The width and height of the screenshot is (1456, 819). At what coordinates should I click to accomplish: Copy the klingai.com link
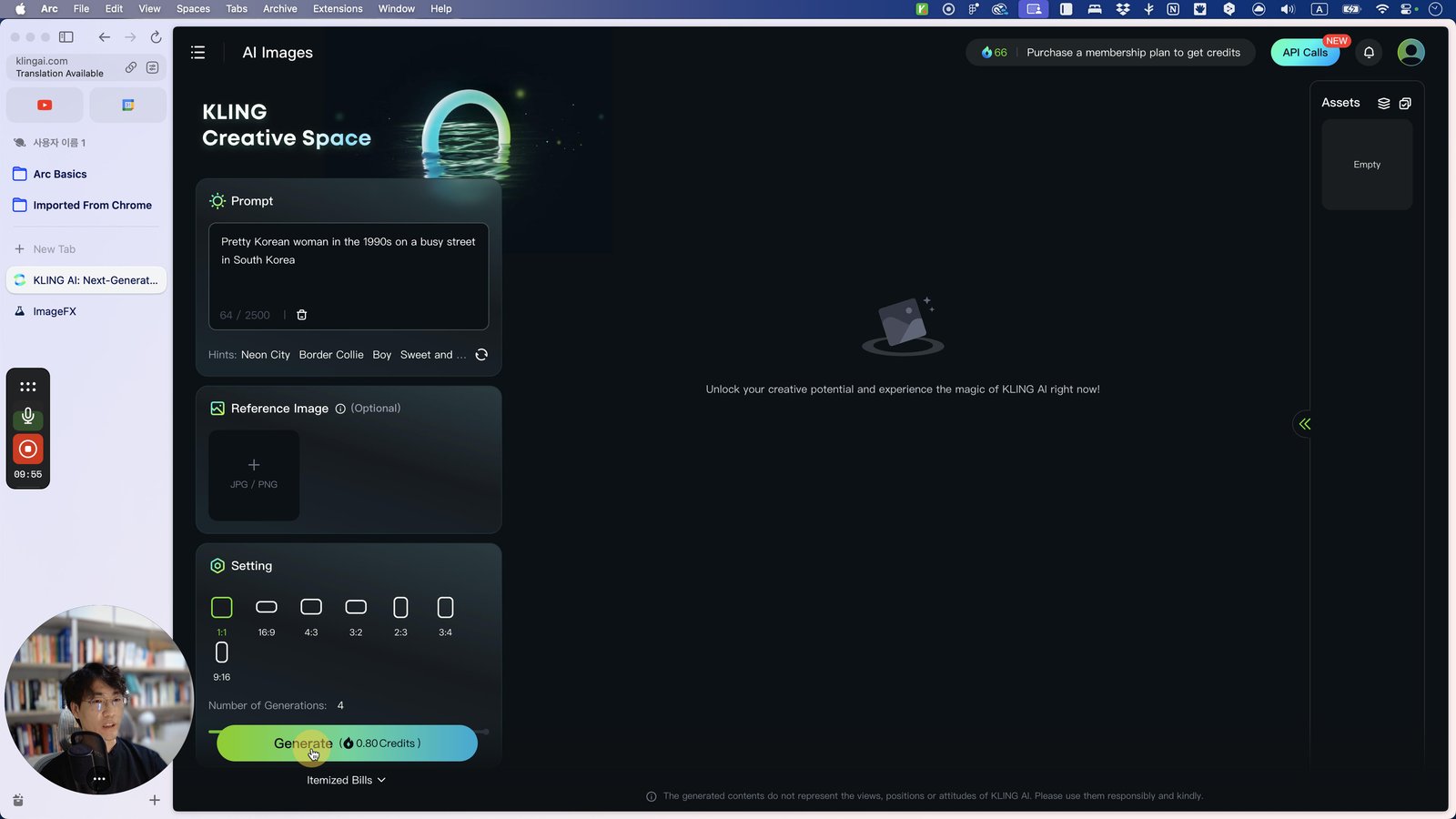click(131, 67)
